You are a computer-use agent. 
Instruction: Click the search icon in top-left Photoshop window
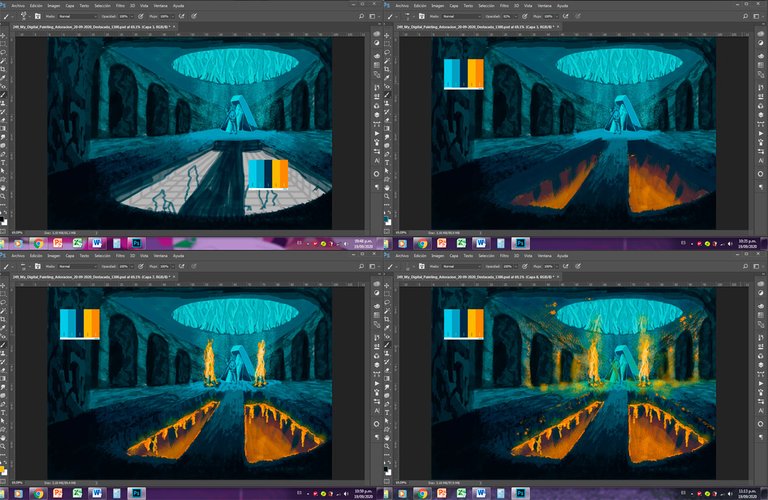click(x=361, y=16)
